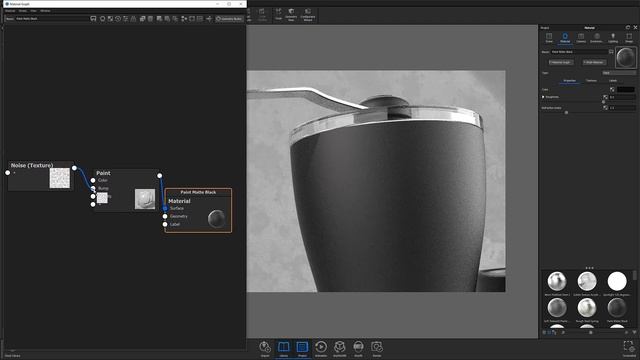Select the Labels sub-tab

pyautogui.click(x=613, y=81)
